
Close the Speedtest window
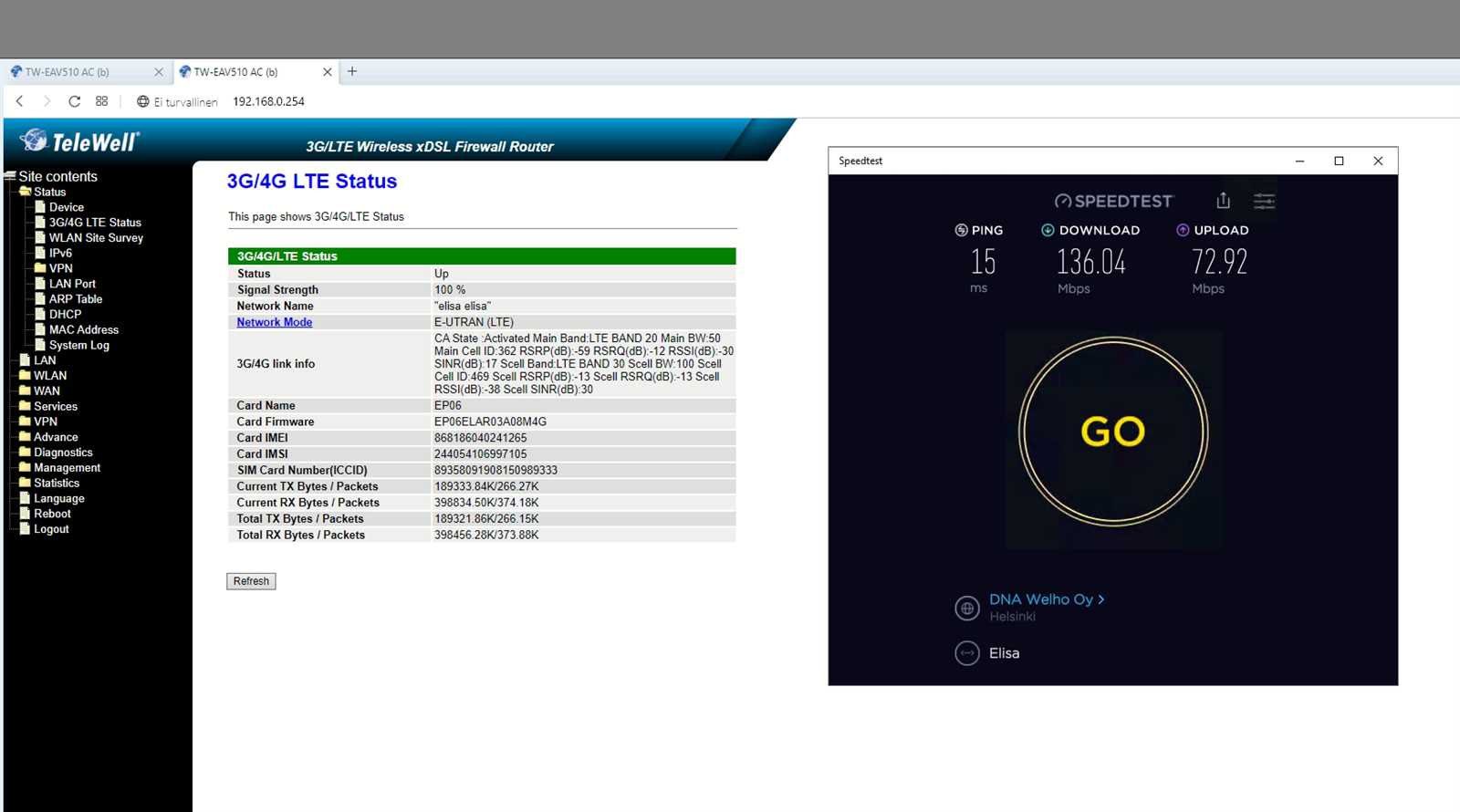click(1378, 161)
